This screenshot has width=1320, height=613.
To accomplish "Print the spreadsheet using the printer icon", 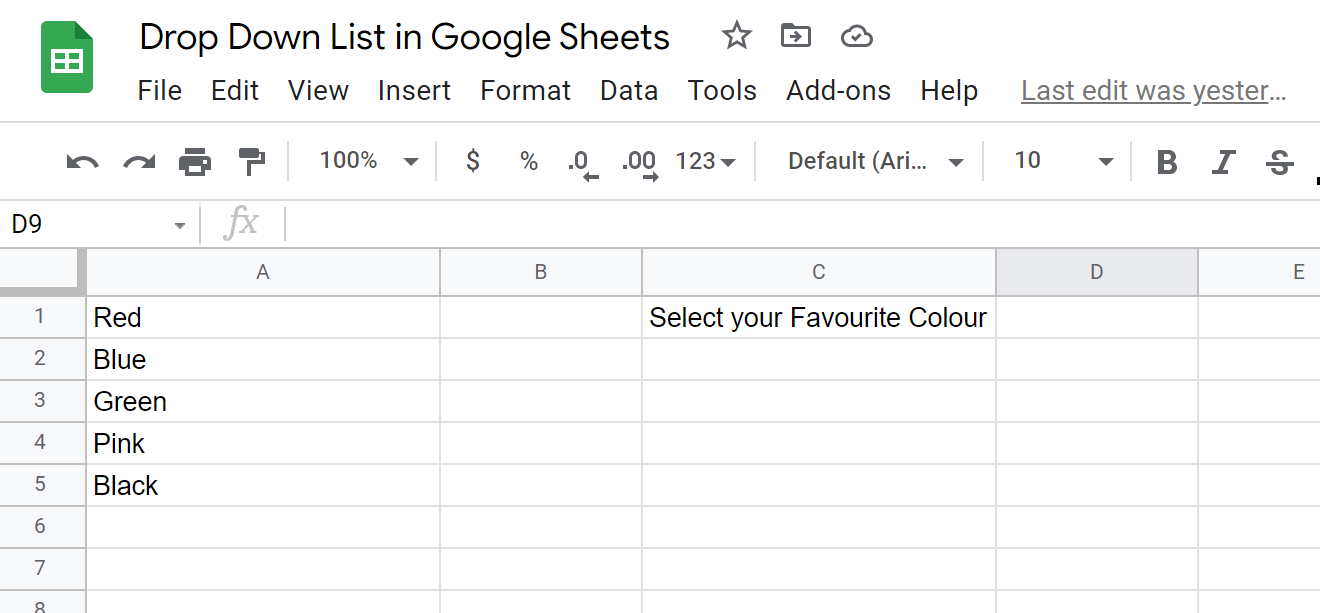I will 195,161.
